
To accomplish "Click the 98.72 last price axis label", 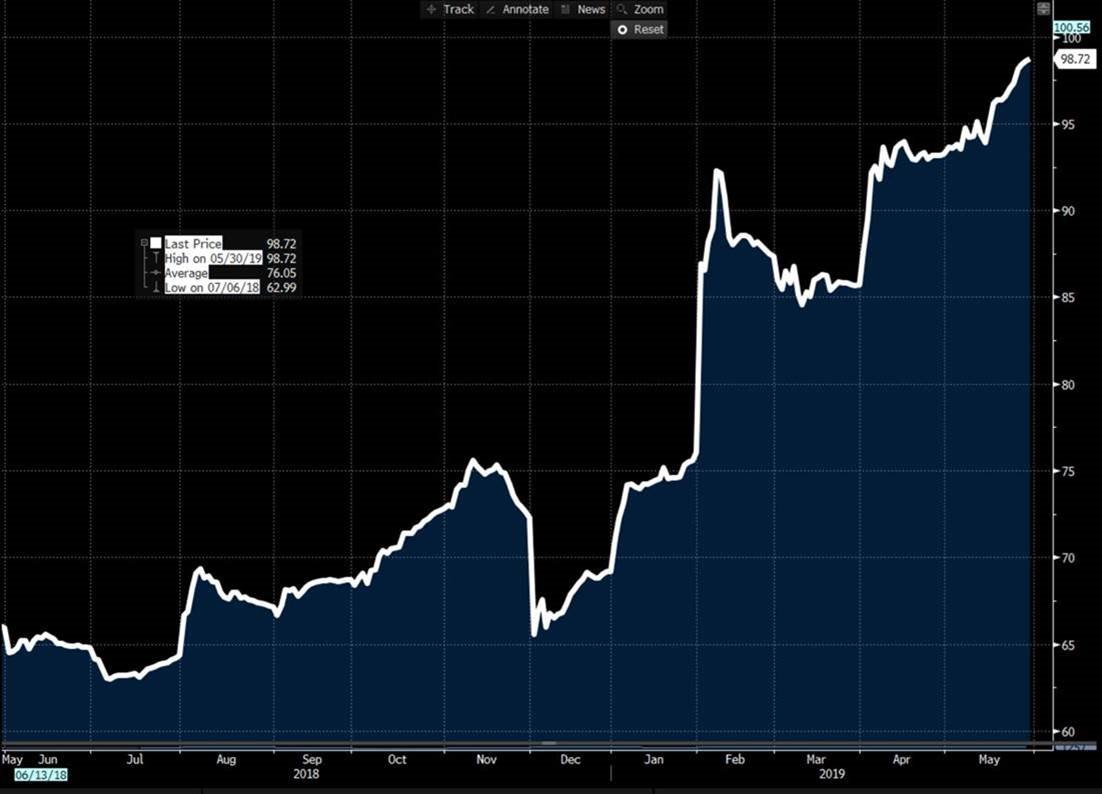I will point(1074,59).
